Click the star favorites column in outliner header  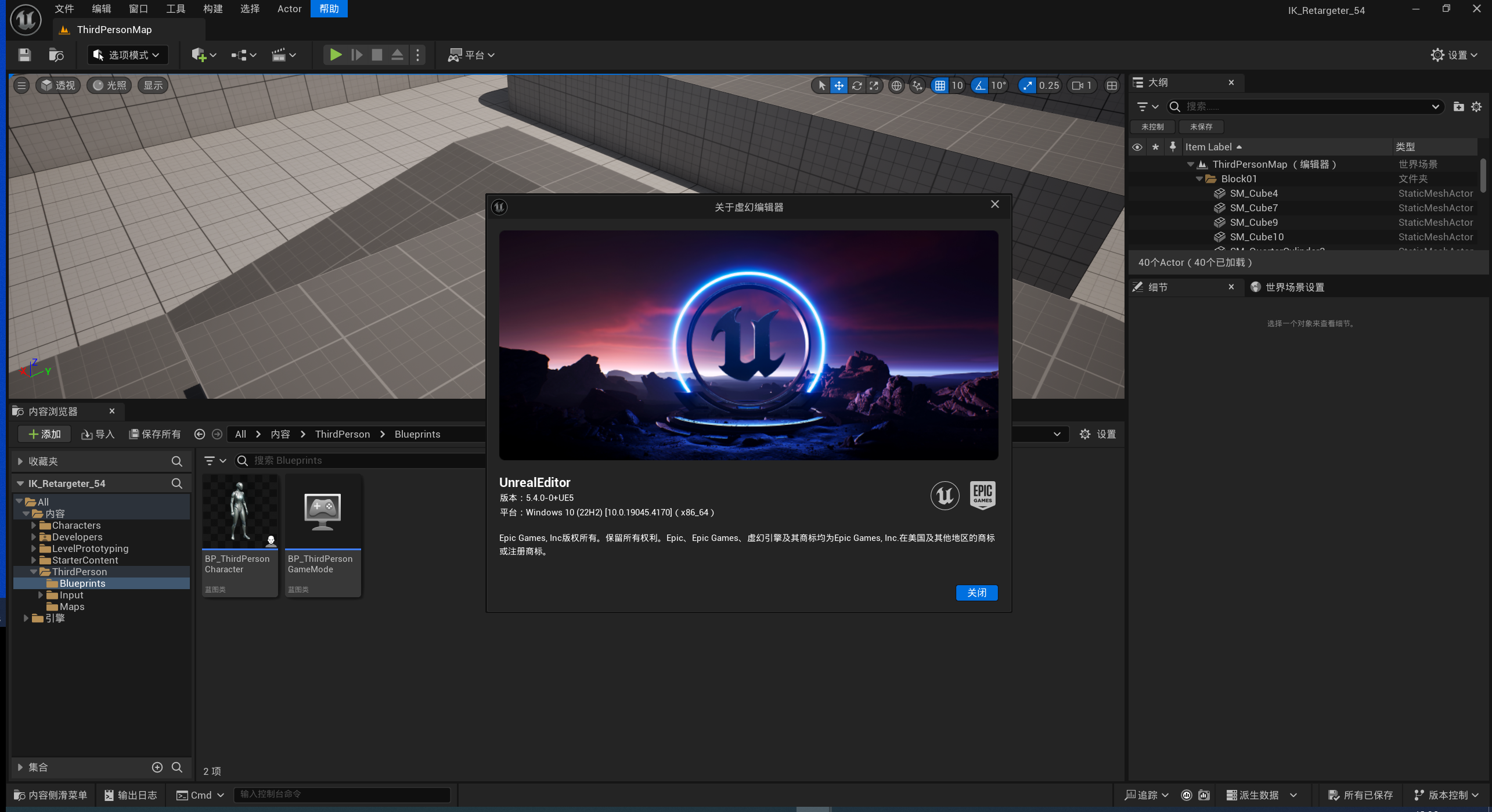1155,147
